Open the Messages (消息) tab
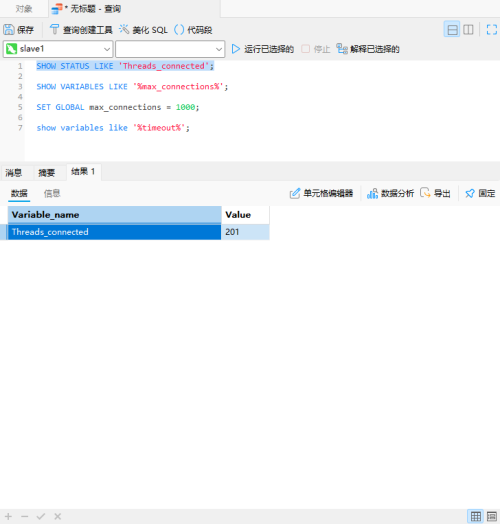Image resolution: width=500 pixels, height=524 pixels. 14,173
